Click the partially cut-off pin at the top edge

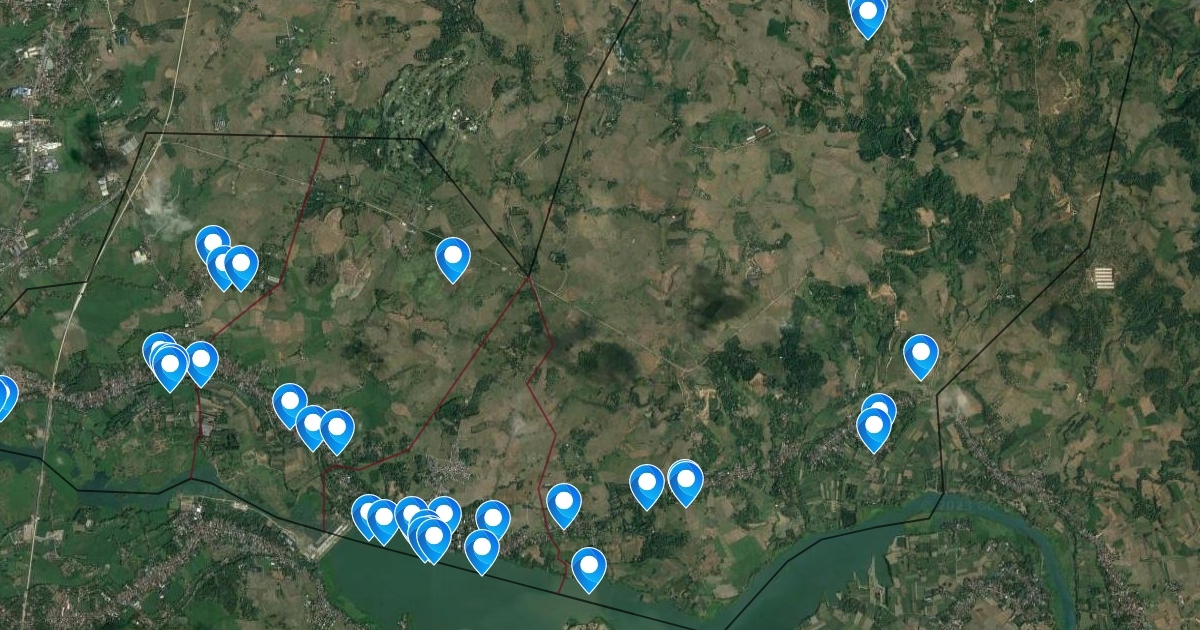pyautogui.click(x=867, y=16)
